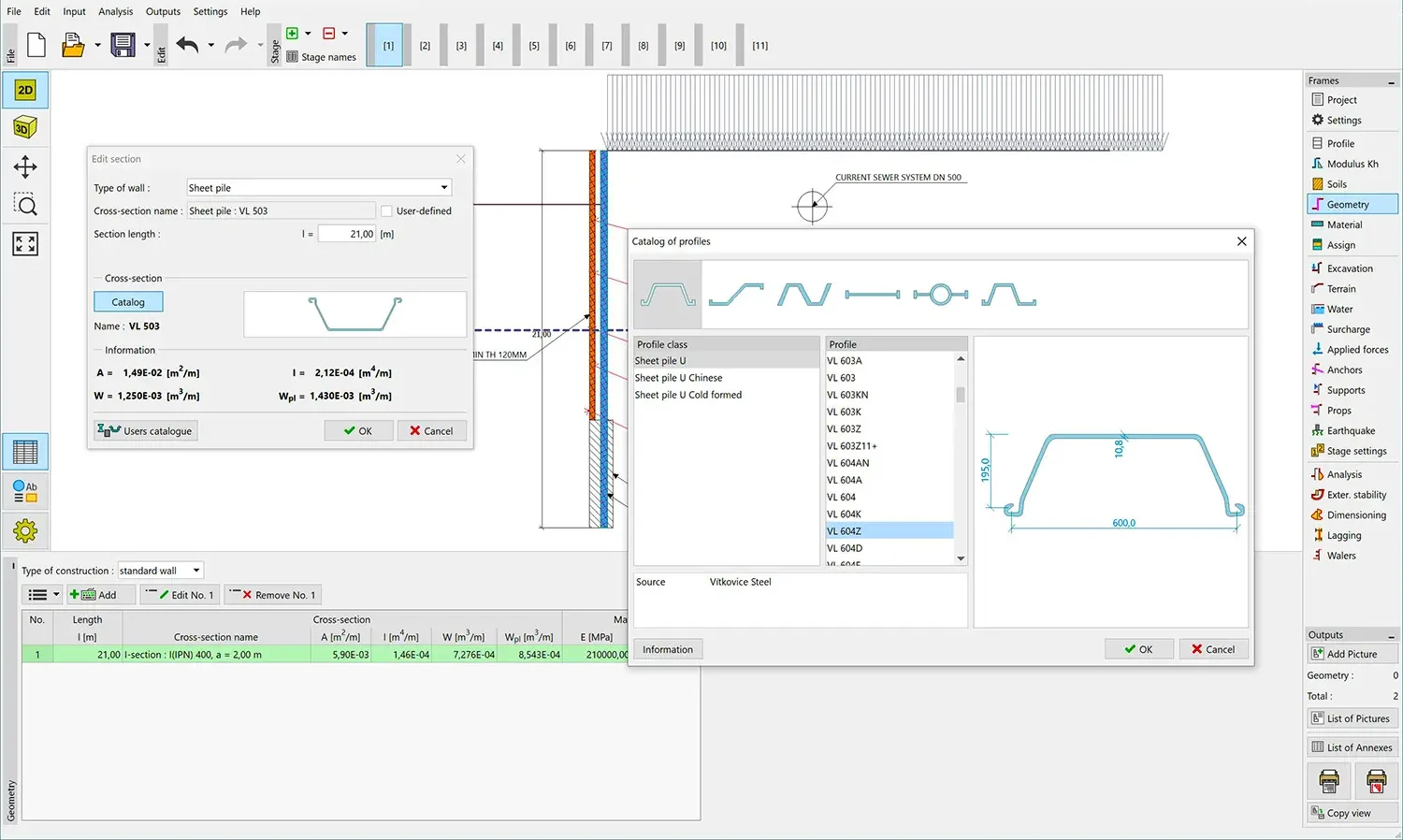Select the sine-wave sheet pile profile icon

click(x=804, y=295)
